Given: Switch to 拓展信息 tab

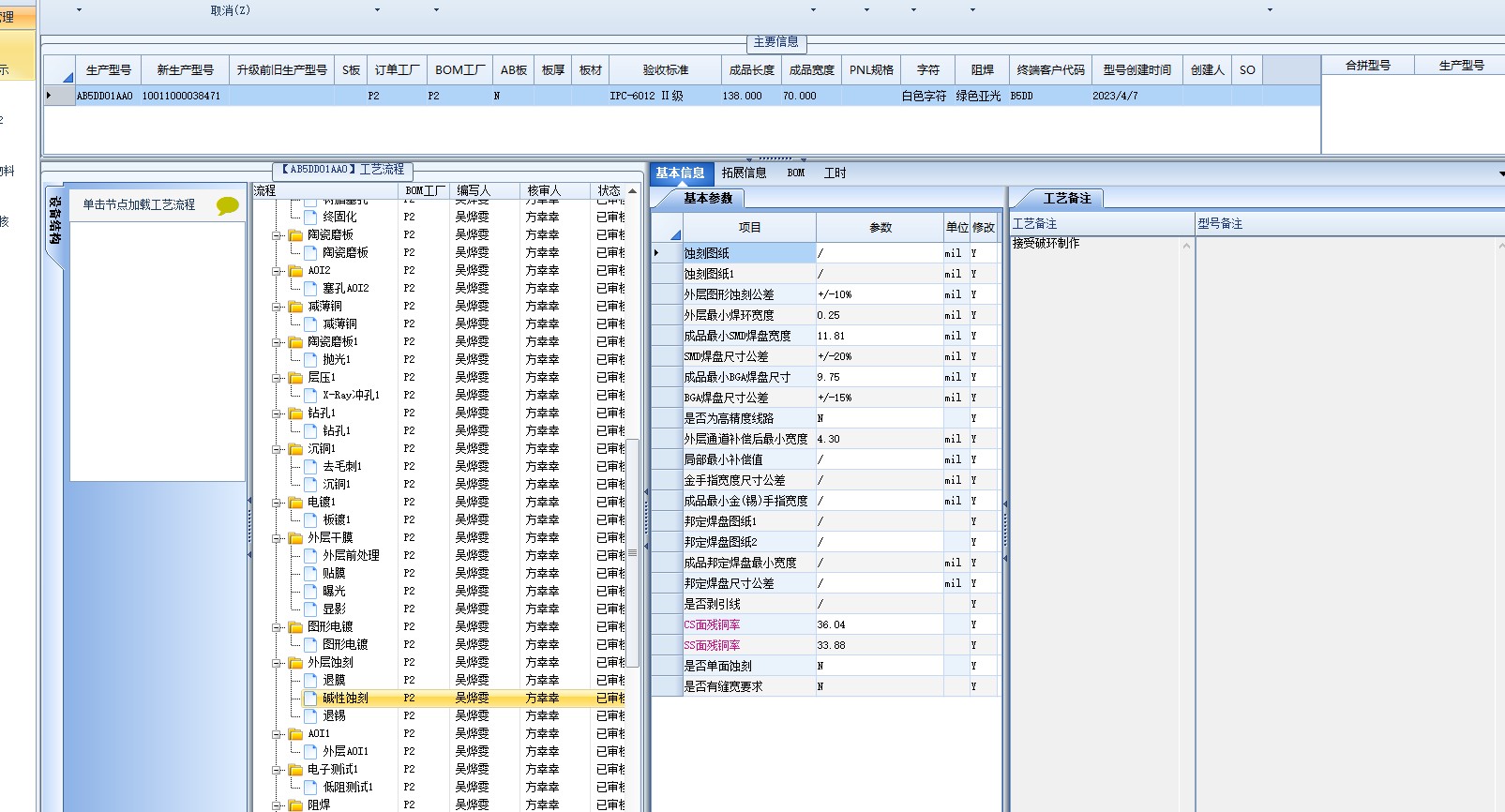Looking at the screenshot, I should [x=745, y=173].
